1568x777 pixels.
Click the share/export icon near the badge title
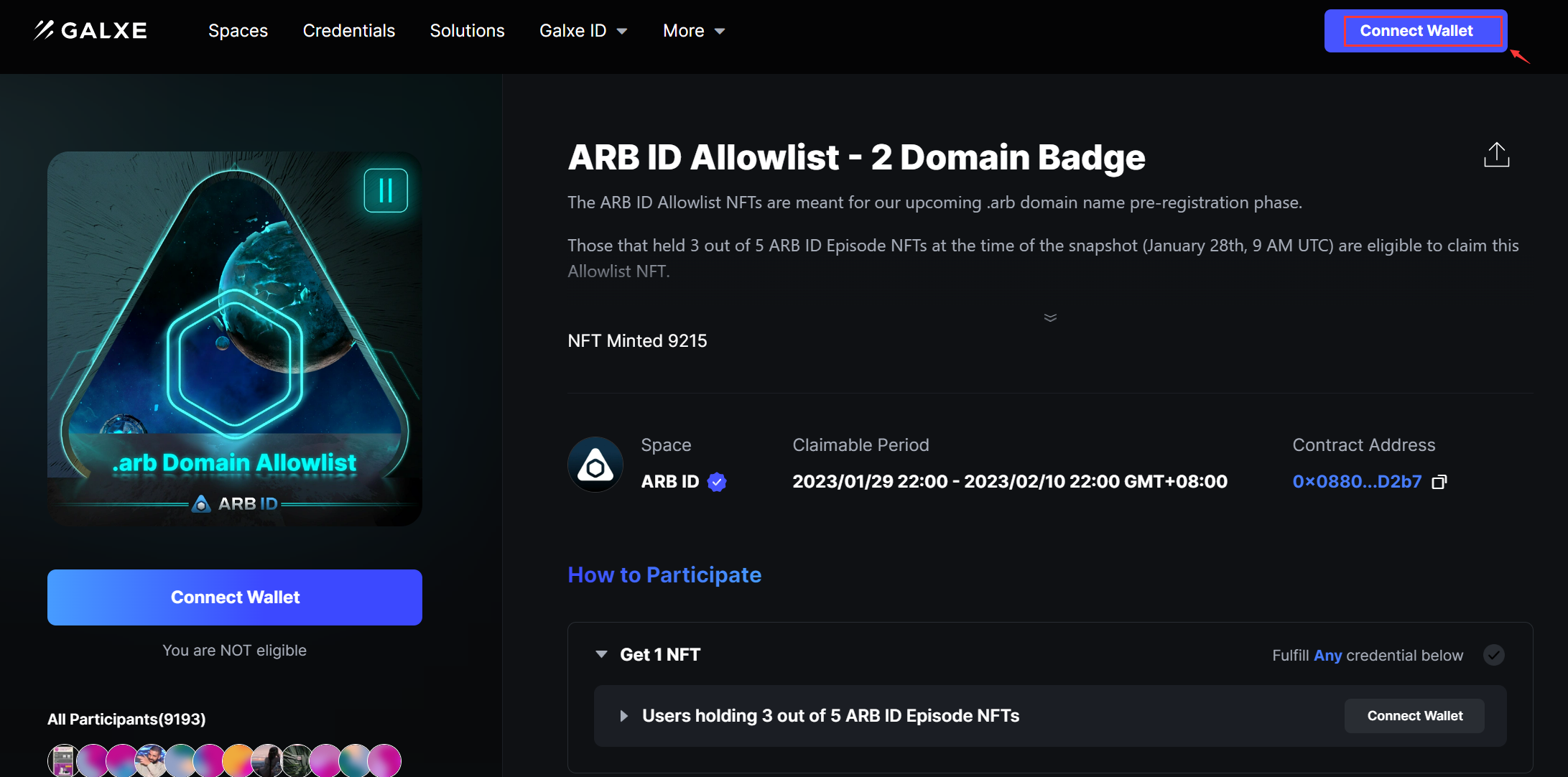coord(1497,154)
